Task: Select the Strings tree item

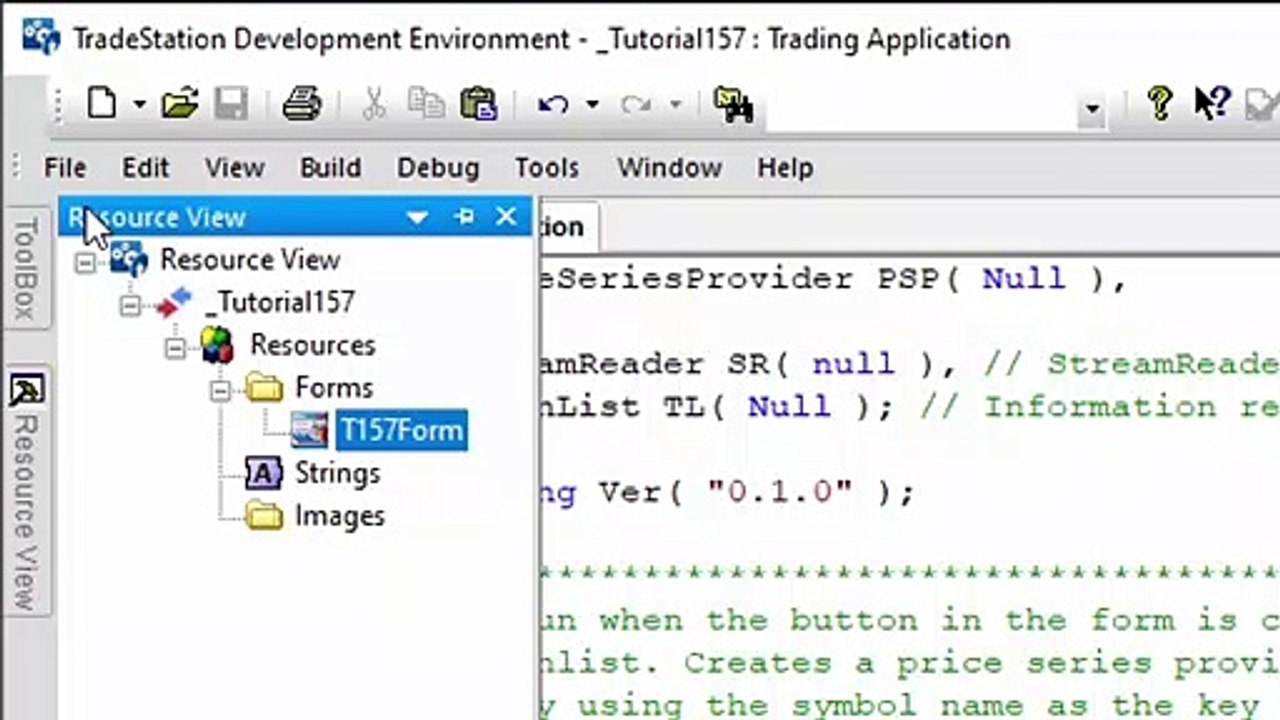Action: point(337,474)
